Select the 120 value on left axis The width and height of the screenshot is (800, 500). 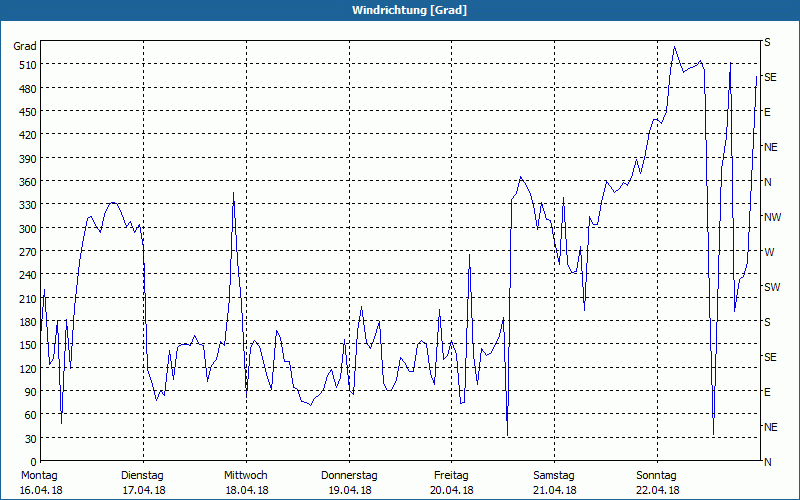click(x=28, y=368)
